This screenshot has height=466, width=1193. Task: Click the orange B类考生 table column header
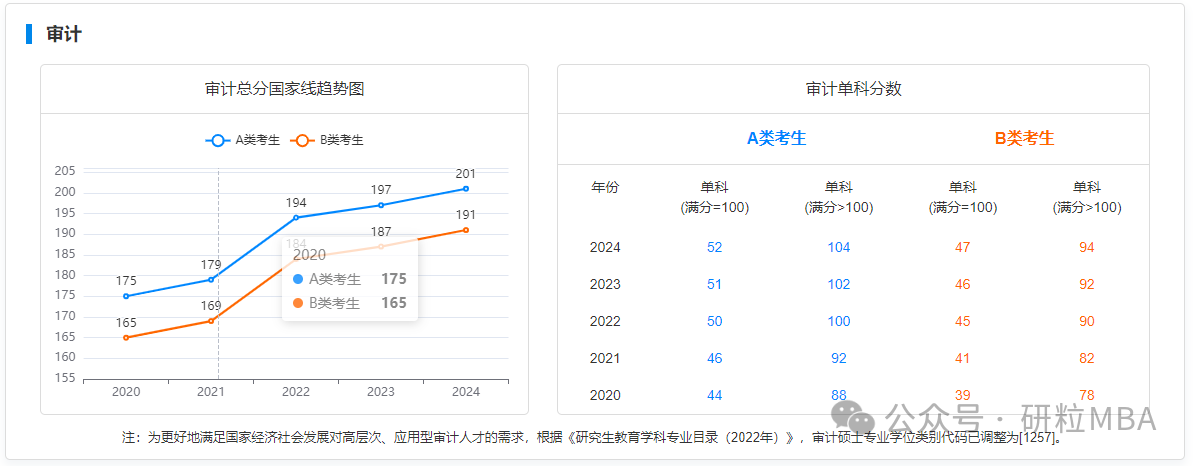point(1025,138)
